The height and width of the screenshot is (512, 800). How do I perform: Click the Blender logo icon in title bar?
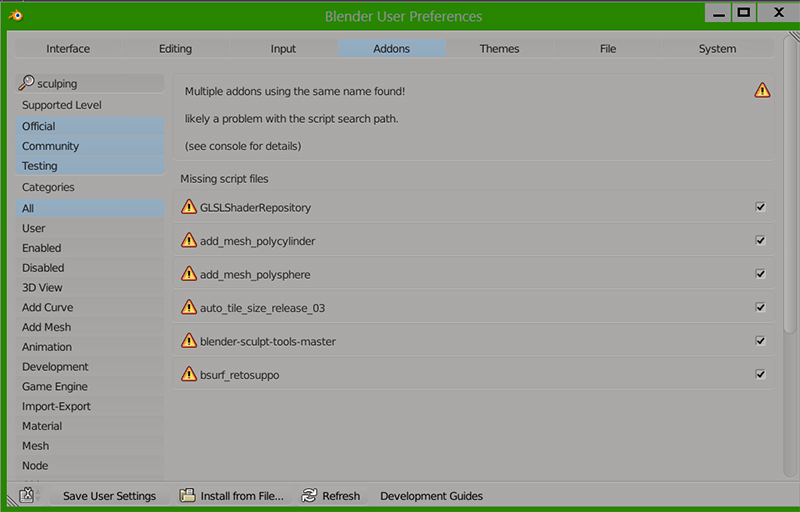pyautogui.click(x=16, y=15)
